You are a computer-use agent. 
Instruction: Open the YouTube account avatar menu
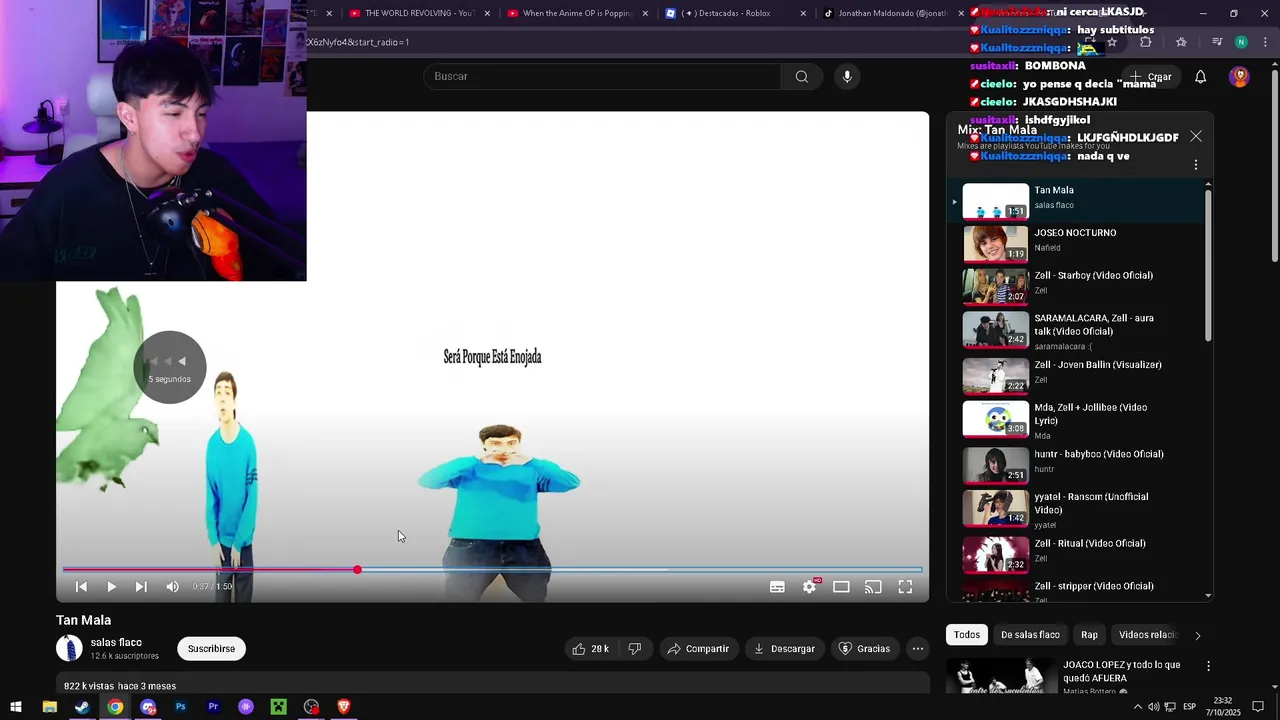[1239, 77]
